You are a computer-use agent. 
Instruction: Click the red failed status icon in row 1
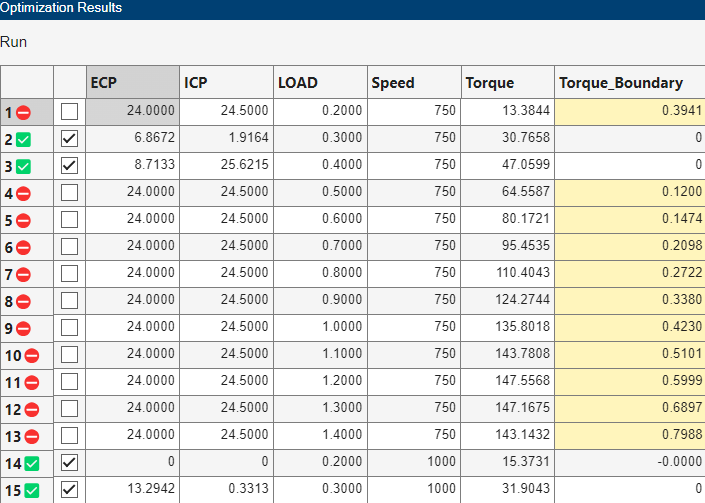coord(23,112)
